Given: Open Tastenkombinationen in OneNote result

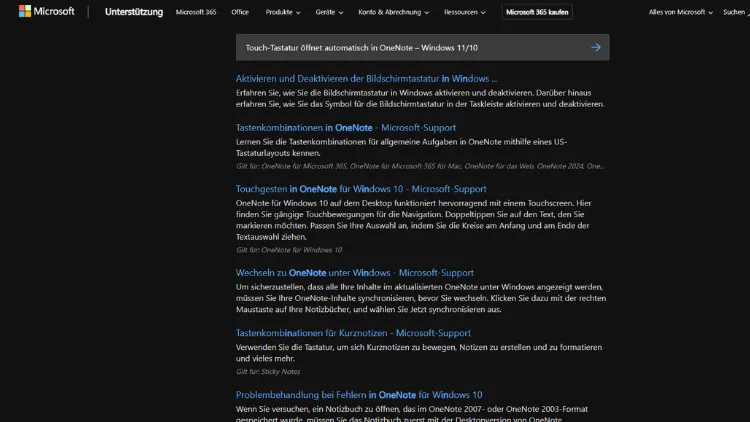Looking at the screenshot, I should [x=345, y=128].
